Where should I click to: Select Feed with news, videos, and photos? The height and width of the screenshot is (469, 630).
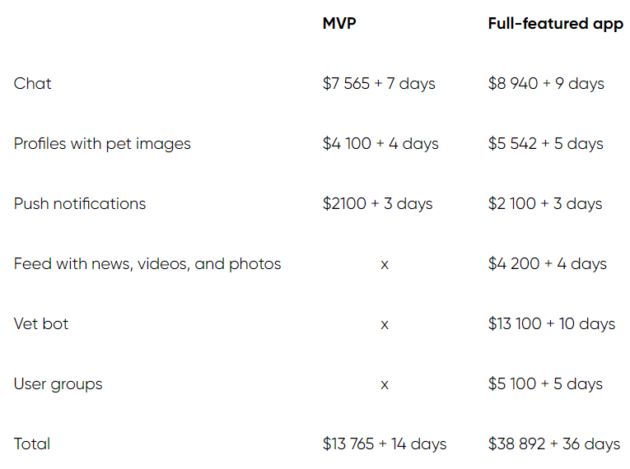tap(147, 264)
